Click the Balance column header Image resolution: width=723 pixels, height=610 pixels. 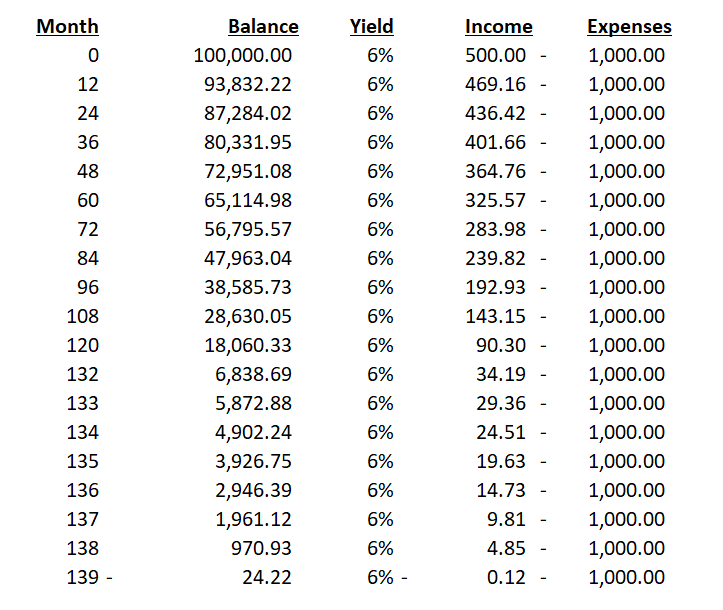tap(263, 27)
